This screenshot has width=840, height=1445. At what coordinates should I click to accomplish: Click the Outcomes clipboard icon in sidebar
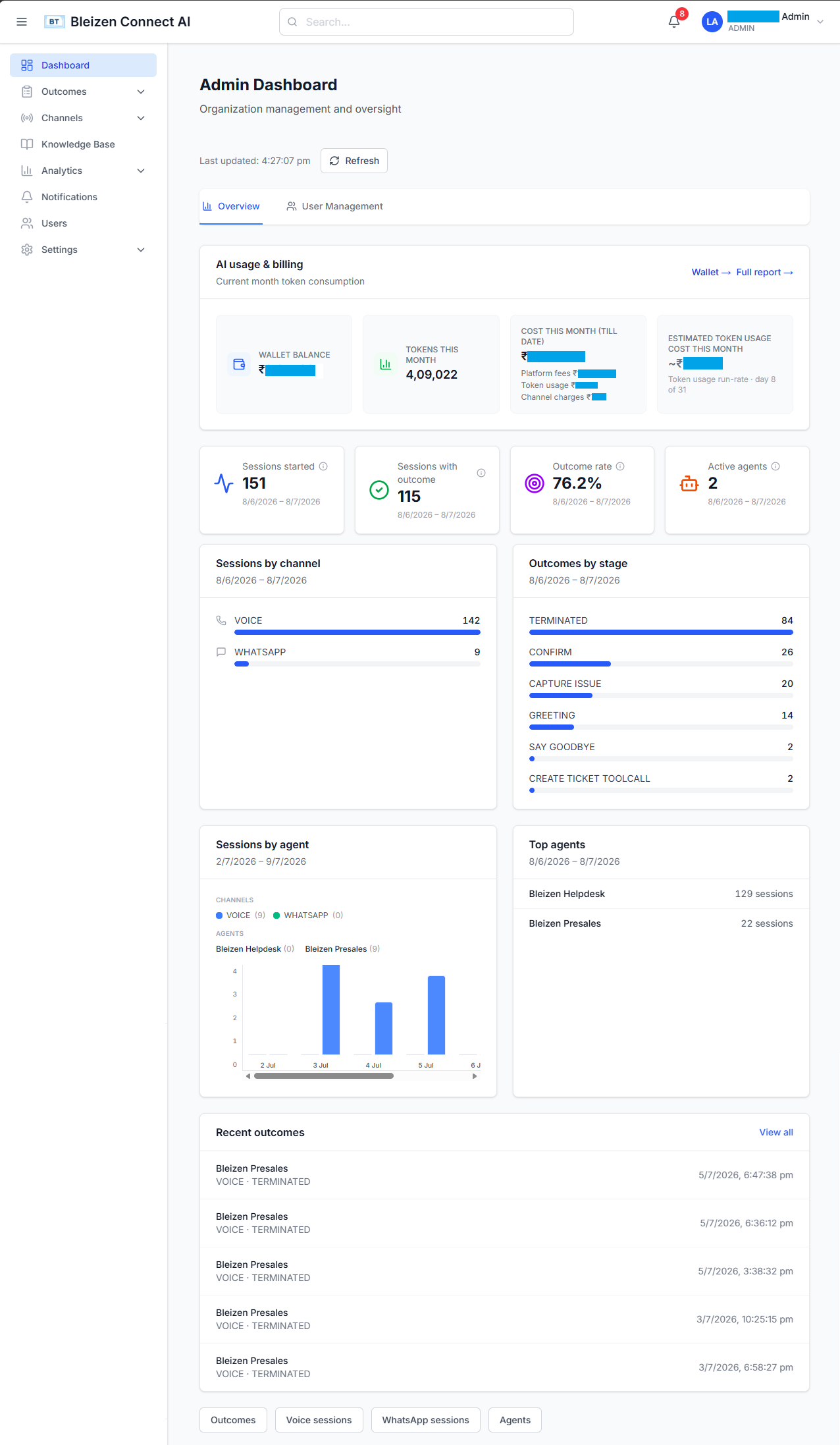click(x=27, y=92)
